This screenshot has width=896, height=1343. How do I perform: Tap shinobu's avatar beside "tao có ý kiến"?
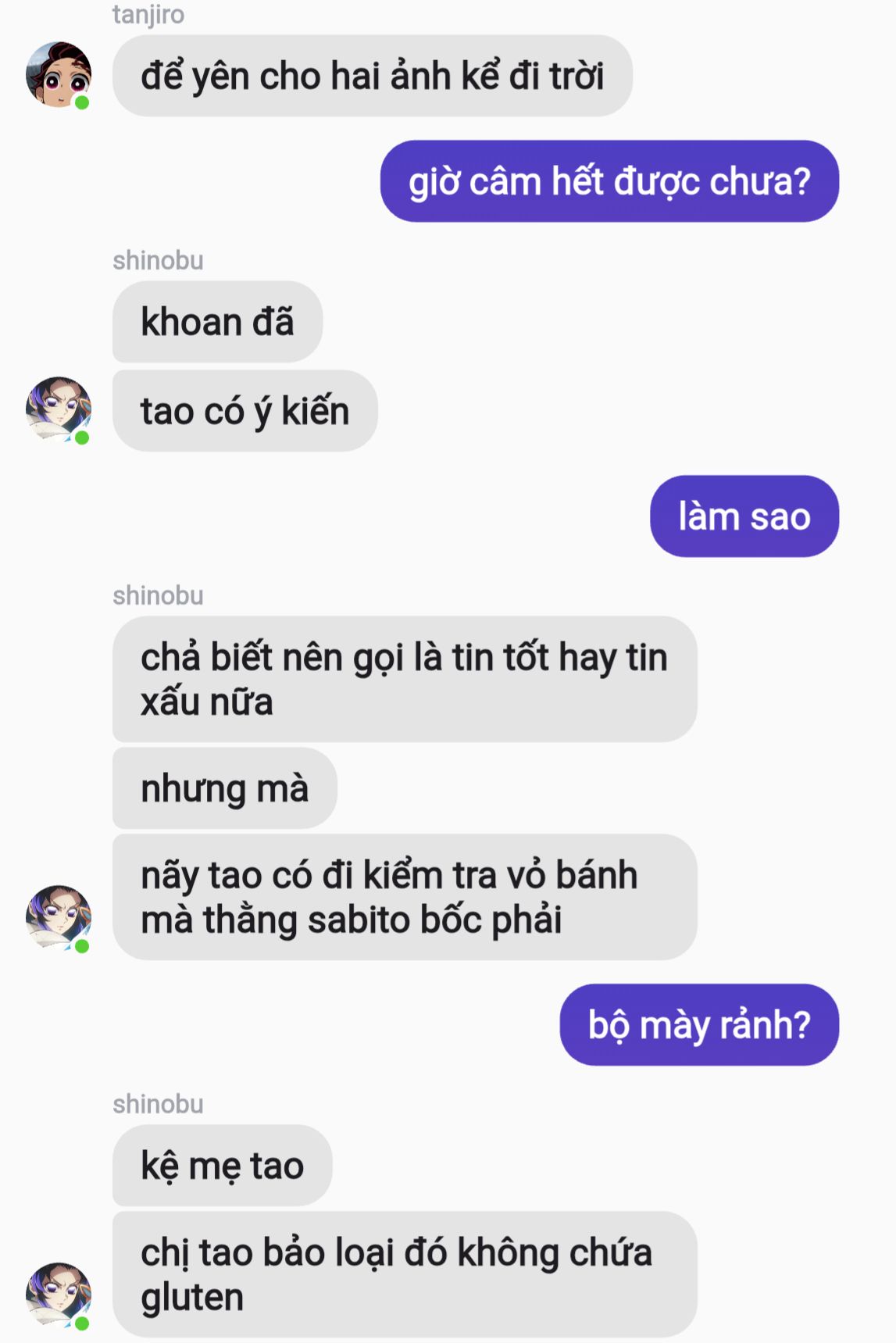click(x=59, y=409)
